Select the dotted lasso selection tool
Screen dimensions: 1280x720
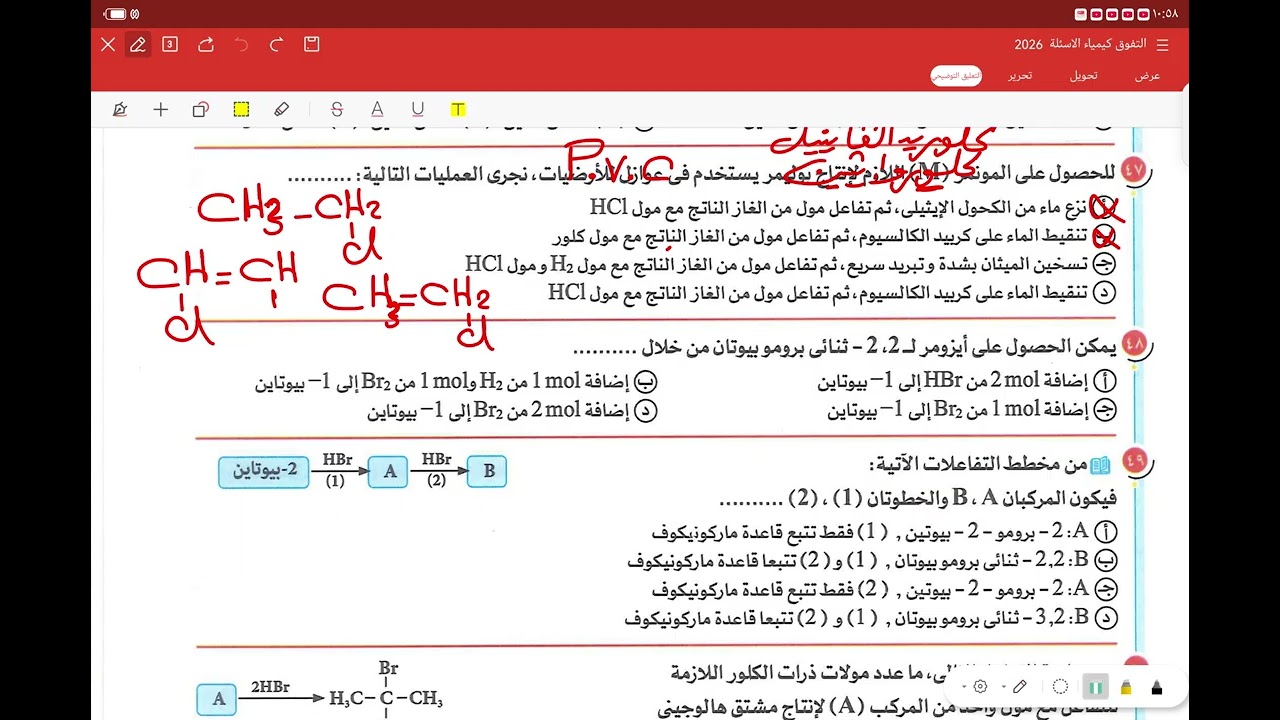(1061, 687)
